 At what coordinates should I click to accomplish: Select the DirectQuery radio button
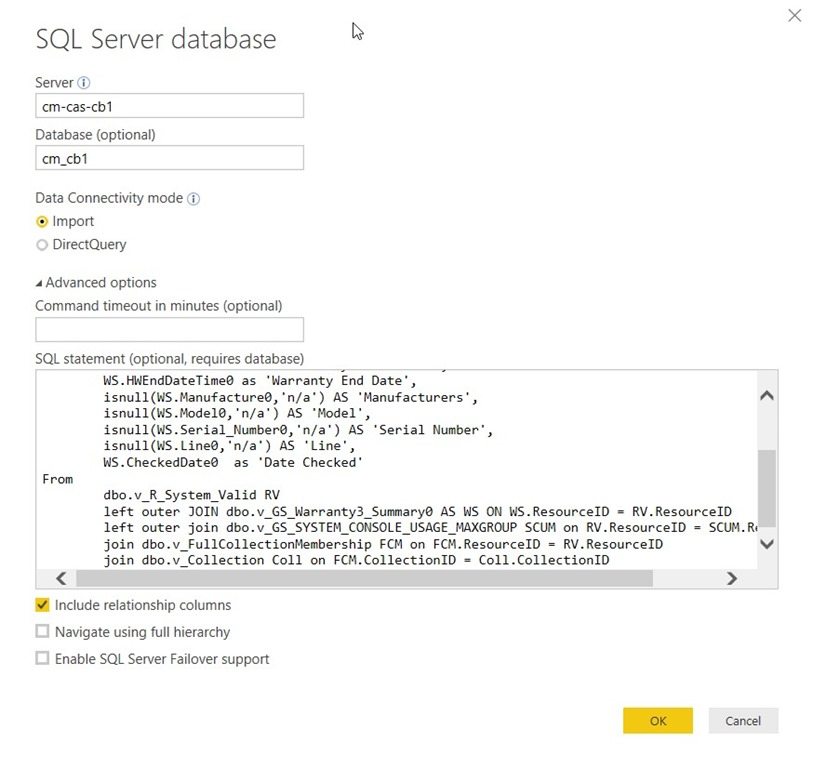pyautogui.click(x=42, y=245)
